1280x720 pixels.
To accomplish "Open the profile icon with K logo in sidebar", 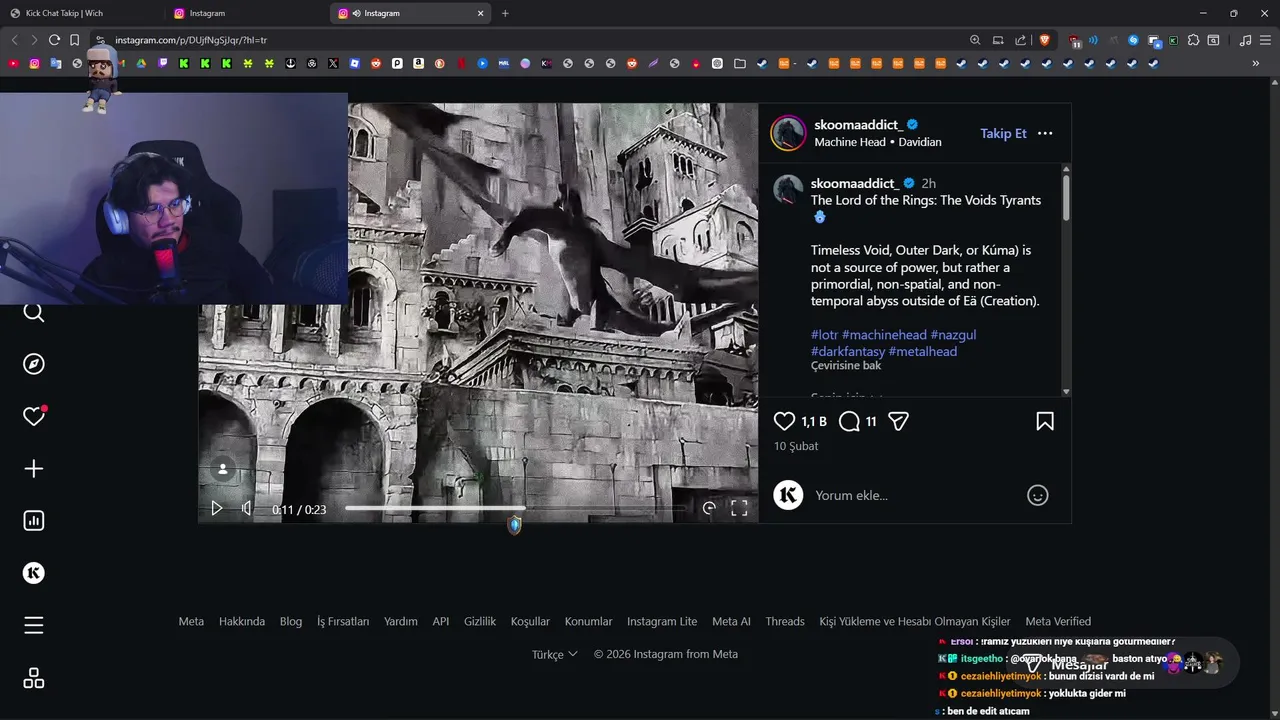I will [x=34, y=573].
